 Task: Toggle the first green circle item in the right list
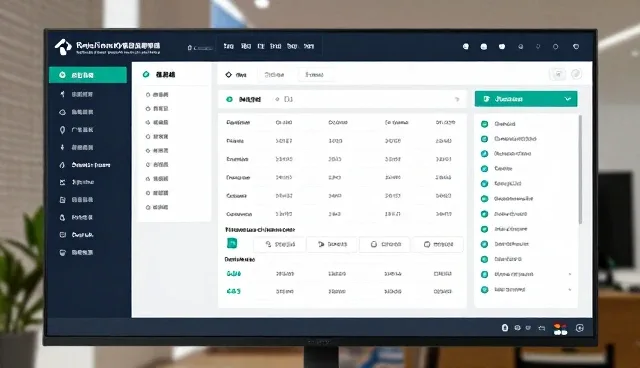pyautogui.click(x=484, y=124)
